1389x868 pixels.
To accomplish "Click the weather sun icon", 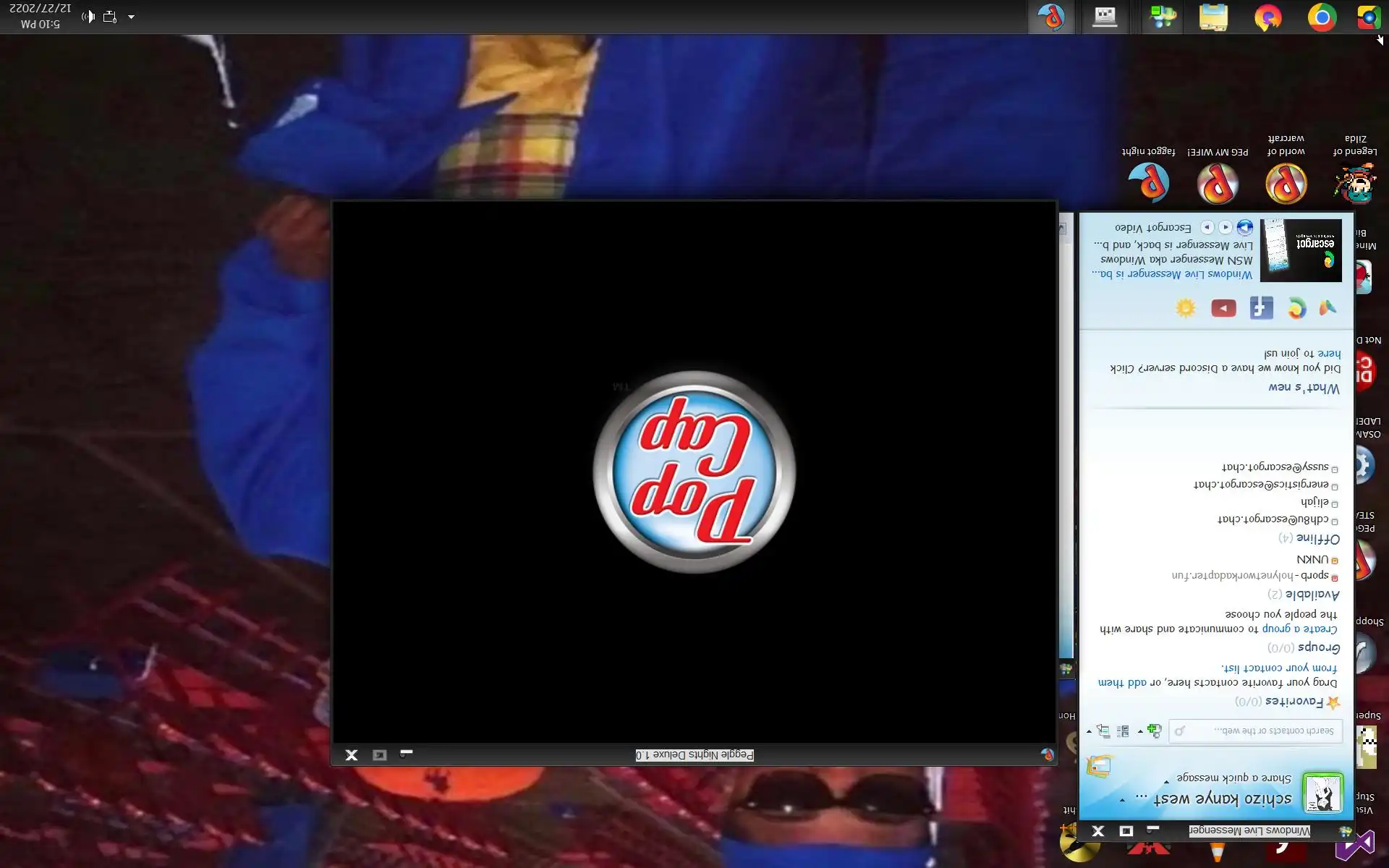I will point(1186,308).
